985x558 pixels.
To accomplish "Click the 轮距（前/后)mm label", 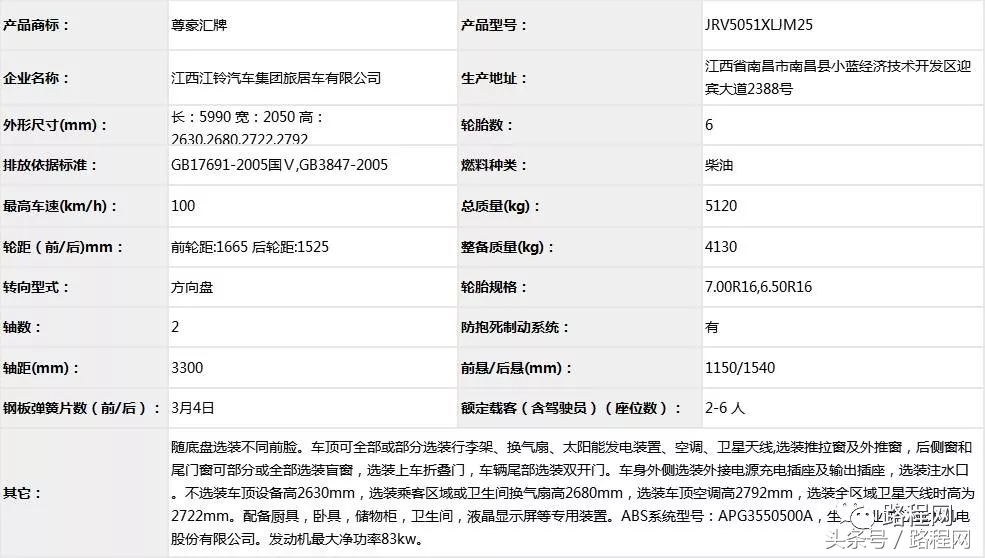I will click(63, 247).
